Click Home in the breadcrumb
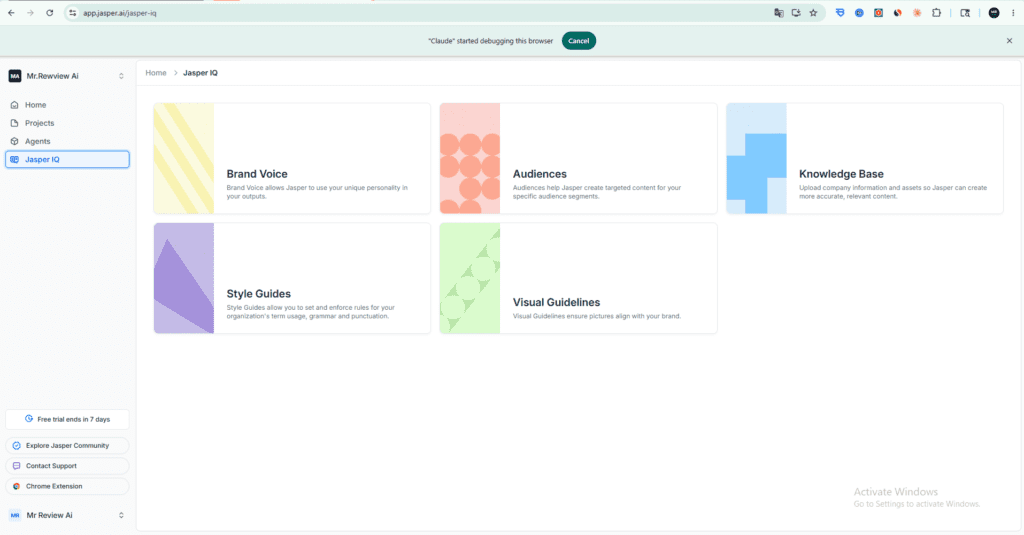The image size is (1024, 535). (155, 73)
